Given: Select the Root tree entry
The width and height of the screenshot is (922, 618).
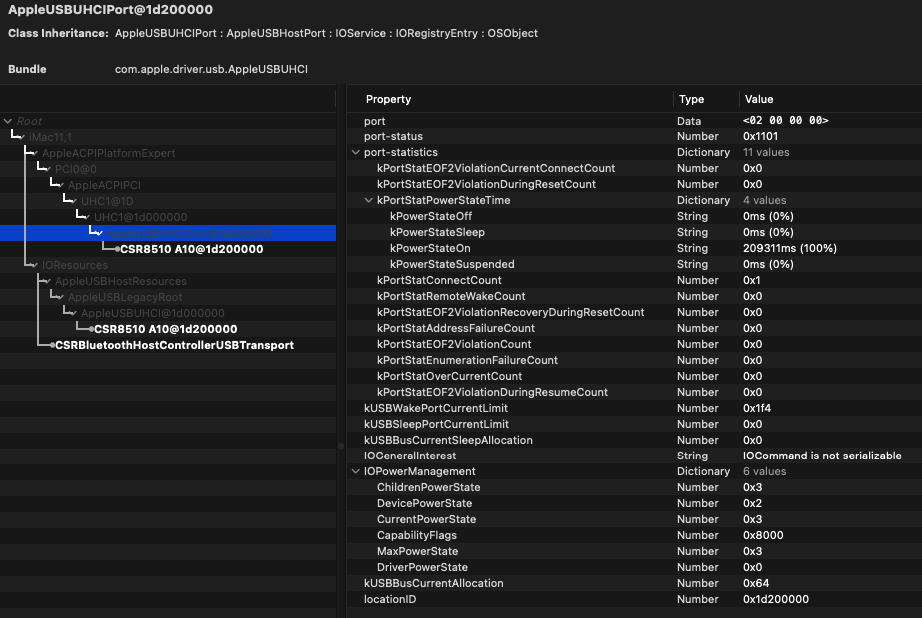Looking at the screenshot, I should point(29,121).
